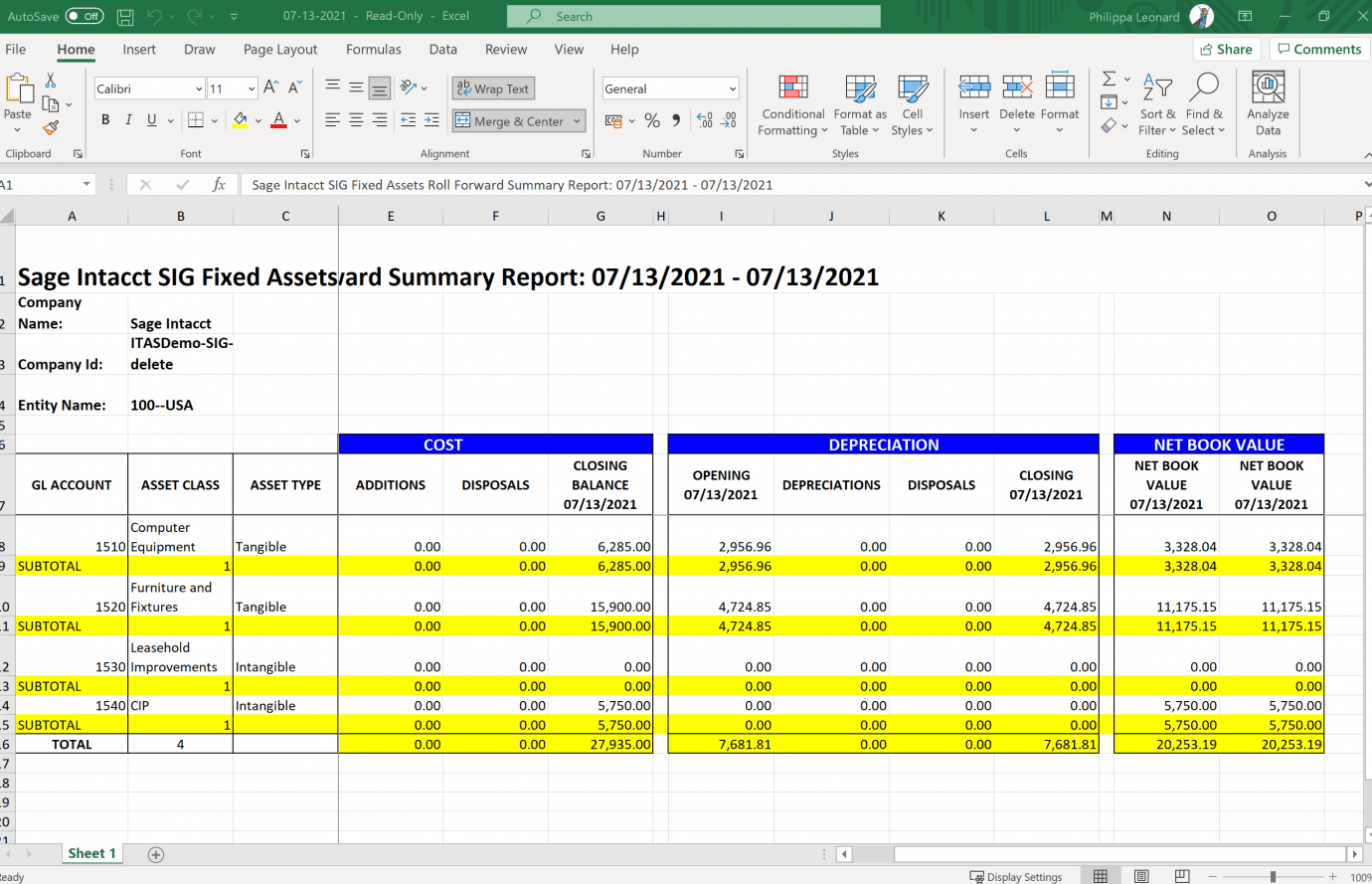Apply Percent Style number format
This screenshot has width=1372, height=884.
pos(652,119)
